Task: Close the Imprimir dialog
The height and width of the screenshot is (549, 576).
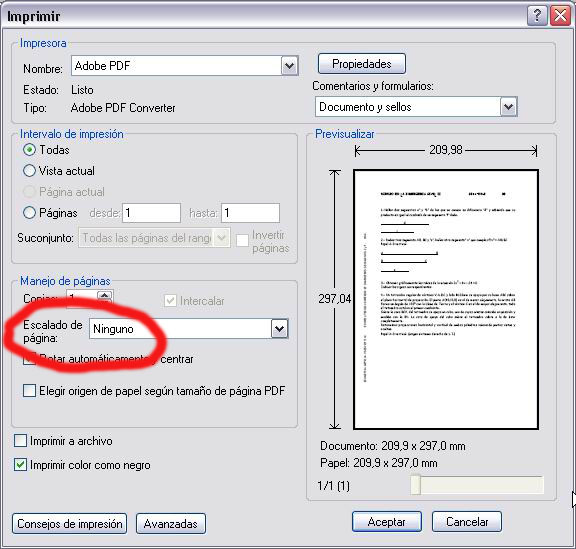Action: tap(560, 16)
